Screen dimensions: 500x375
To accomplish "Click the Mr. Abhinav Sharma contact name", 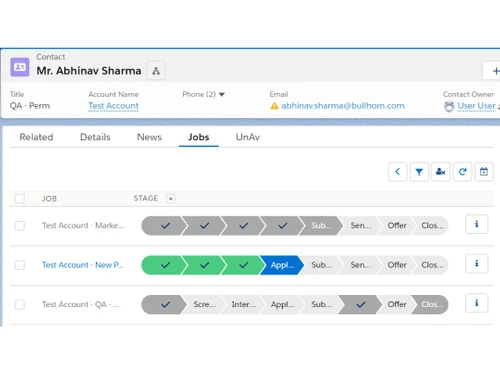I will coord(89,71).
